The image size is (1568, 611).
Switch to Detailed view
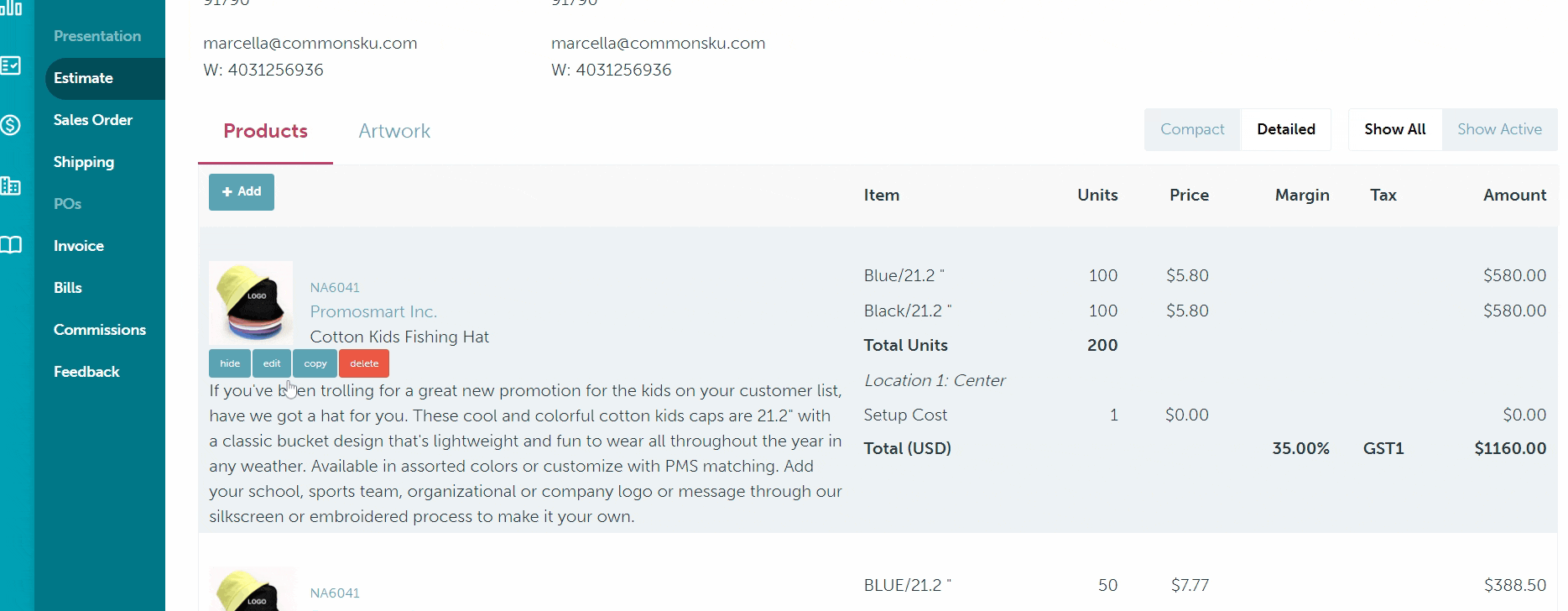click(1285, 129)
